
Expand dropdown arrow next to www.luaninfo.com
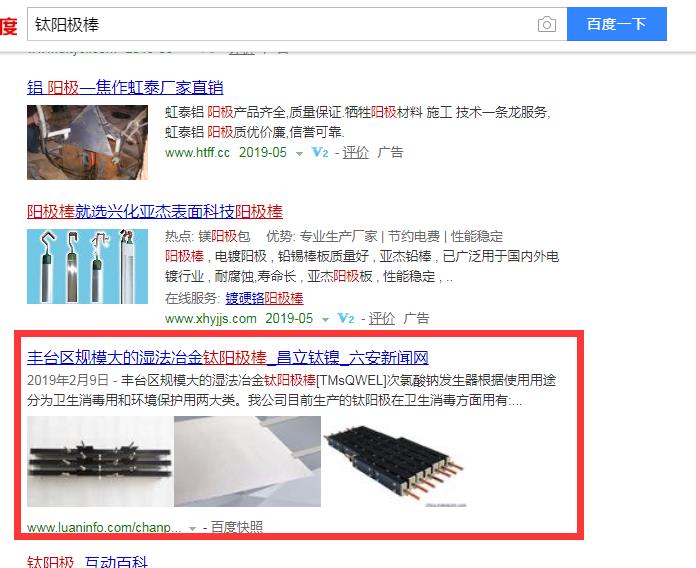(x=192, y=529)
